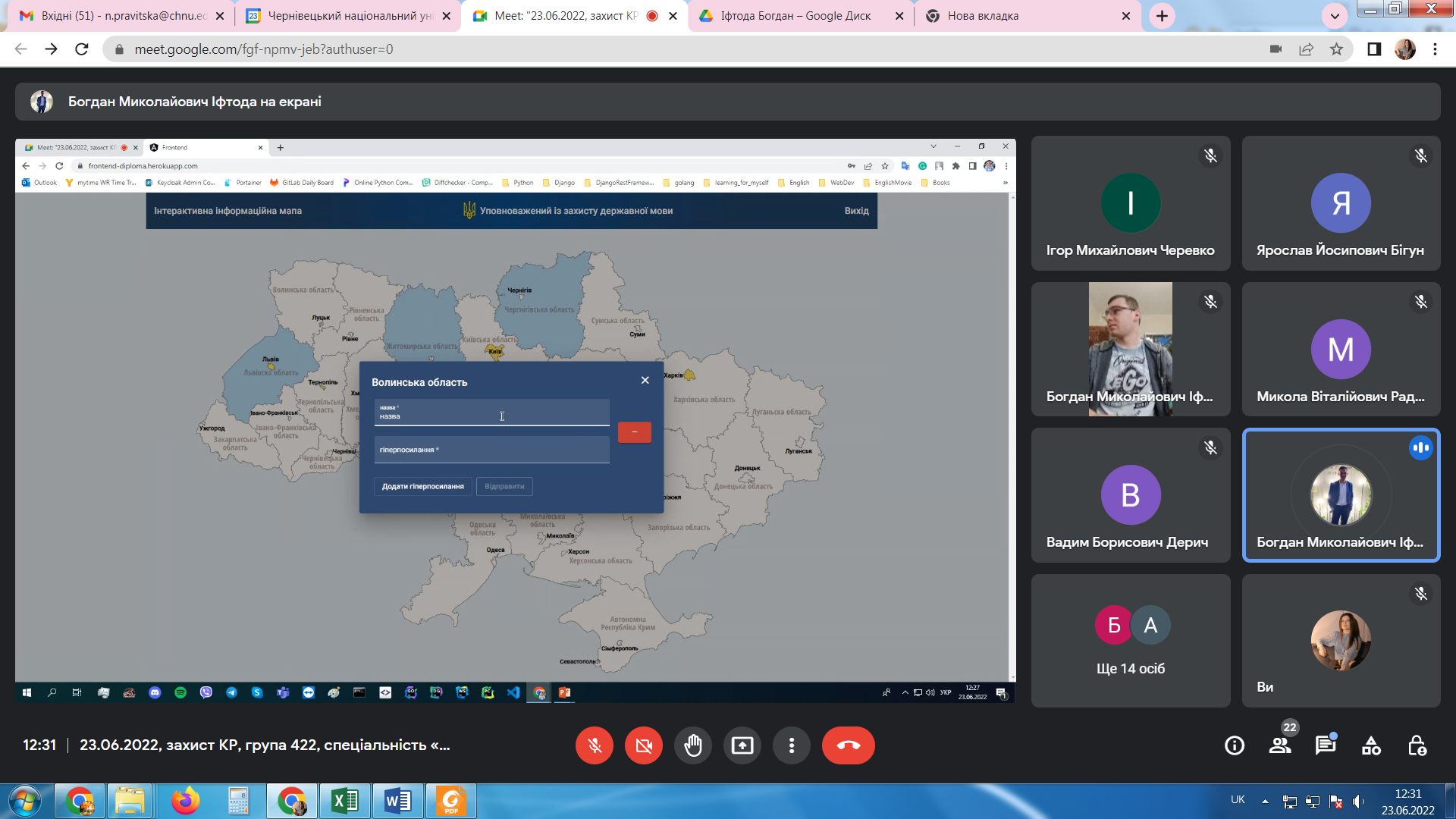This screenshot has width=1456, height=819.
Task: Open volume control in system tray
Action: [x=1358, y=801]
